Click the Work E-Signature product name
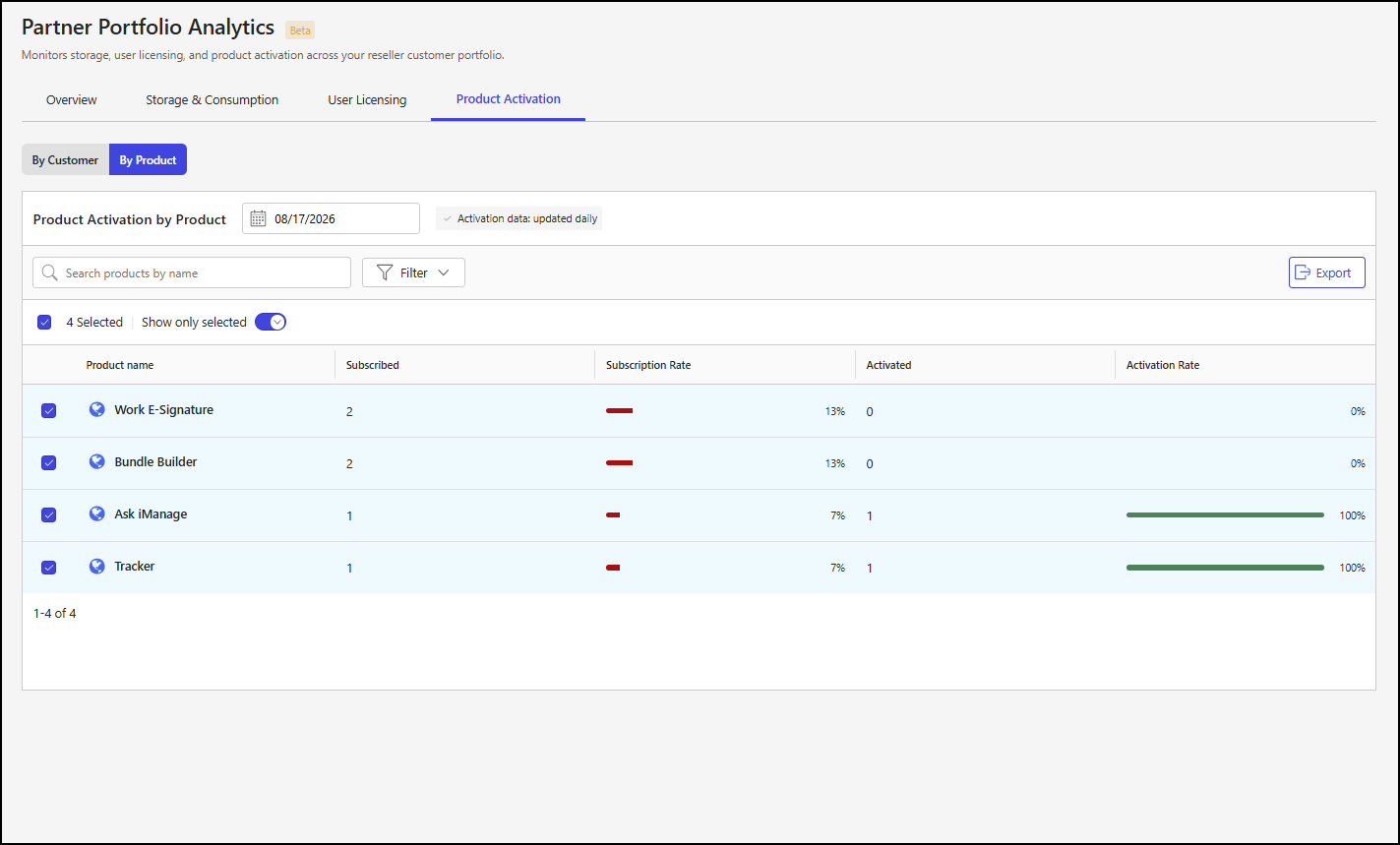The width and height of the screenshot is (1400, 845). [x=163, y=409]
